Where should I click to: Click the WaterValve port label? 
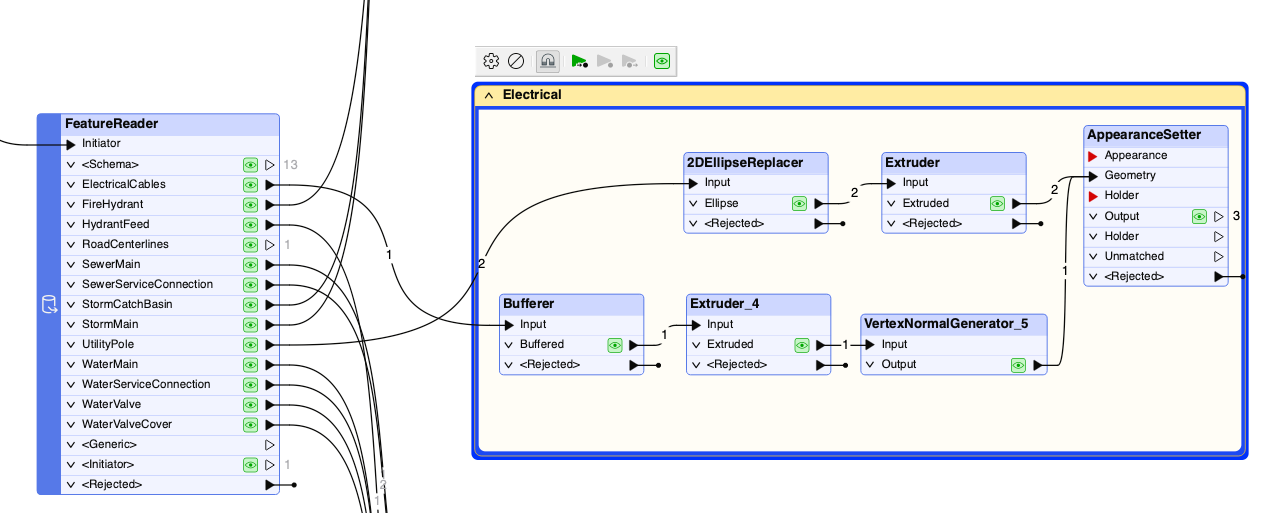pos(111,404)
